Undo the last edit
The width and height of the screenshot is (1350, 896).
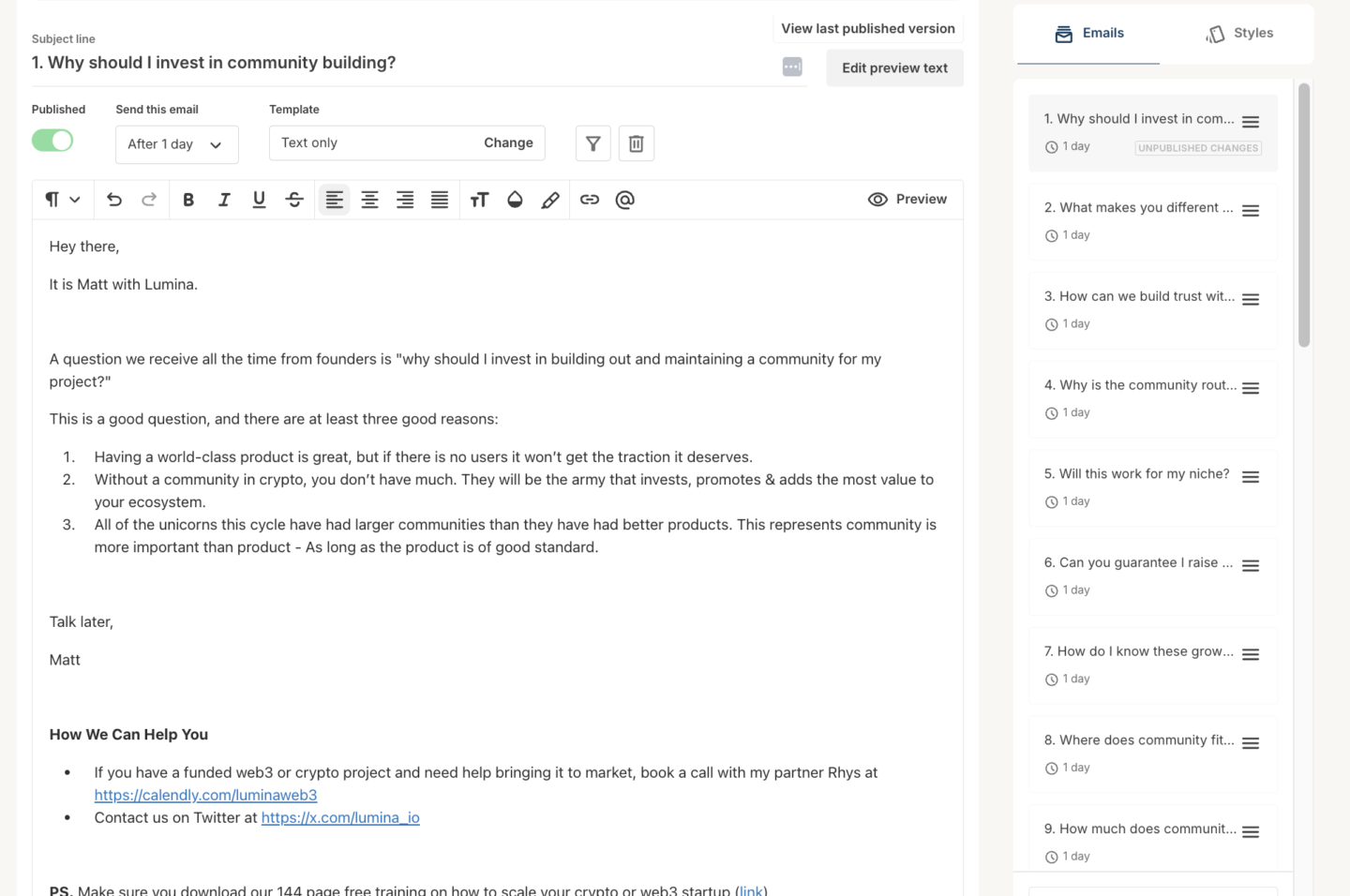[x=114, y=200]
